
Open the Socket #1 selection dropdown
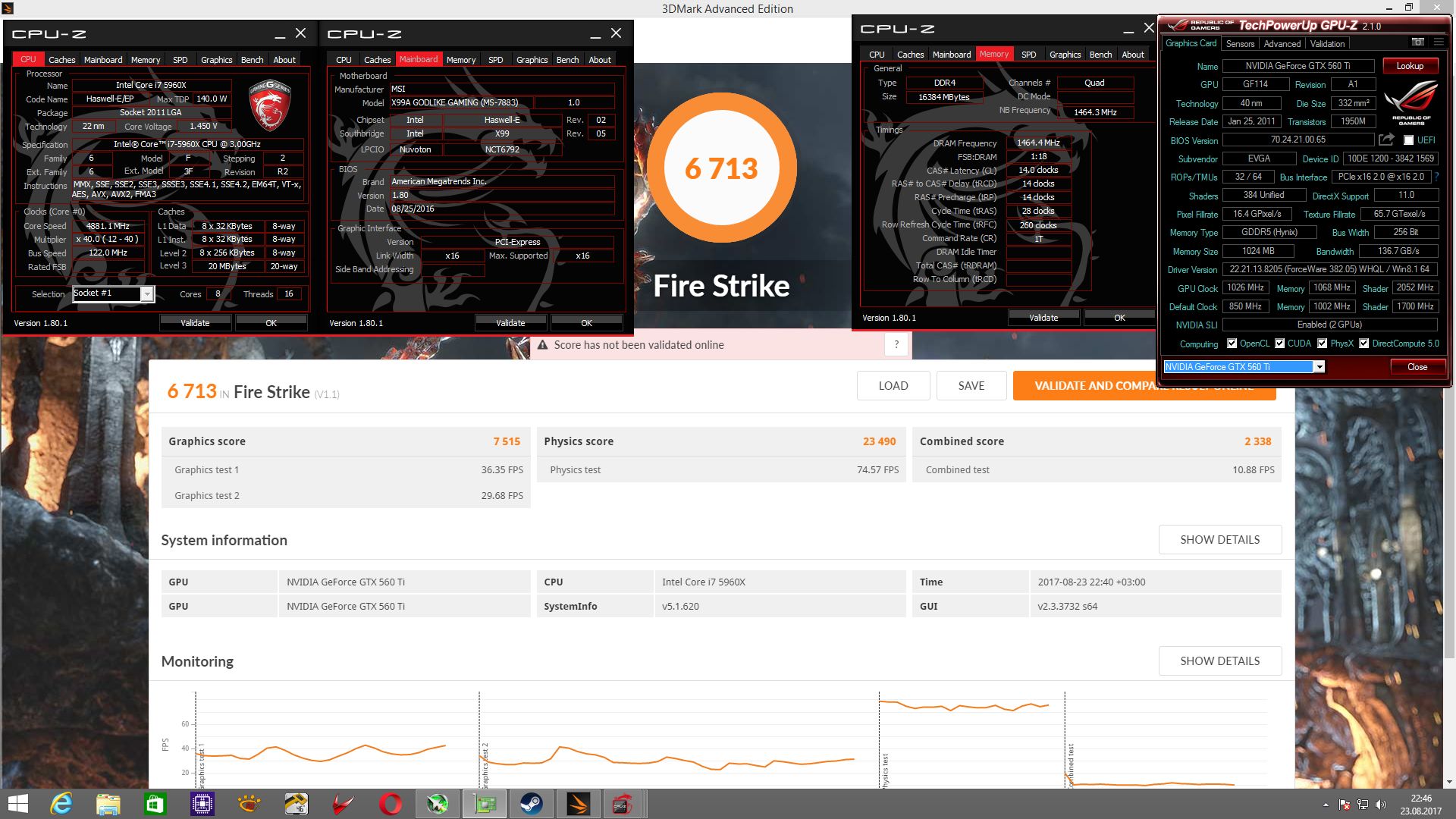pyautogui.click(x=147, y=294)
